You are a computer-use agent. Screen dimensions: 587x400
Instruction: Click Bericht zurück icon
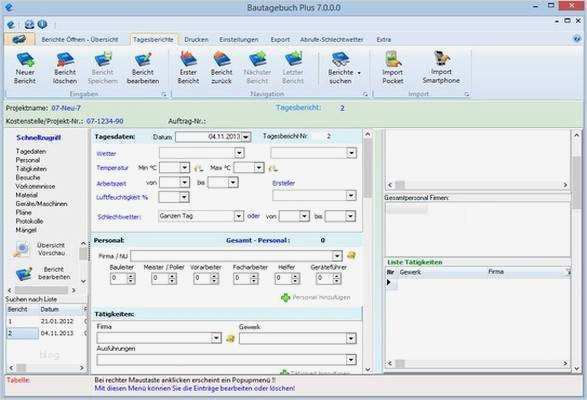click(x=222, y=59)
